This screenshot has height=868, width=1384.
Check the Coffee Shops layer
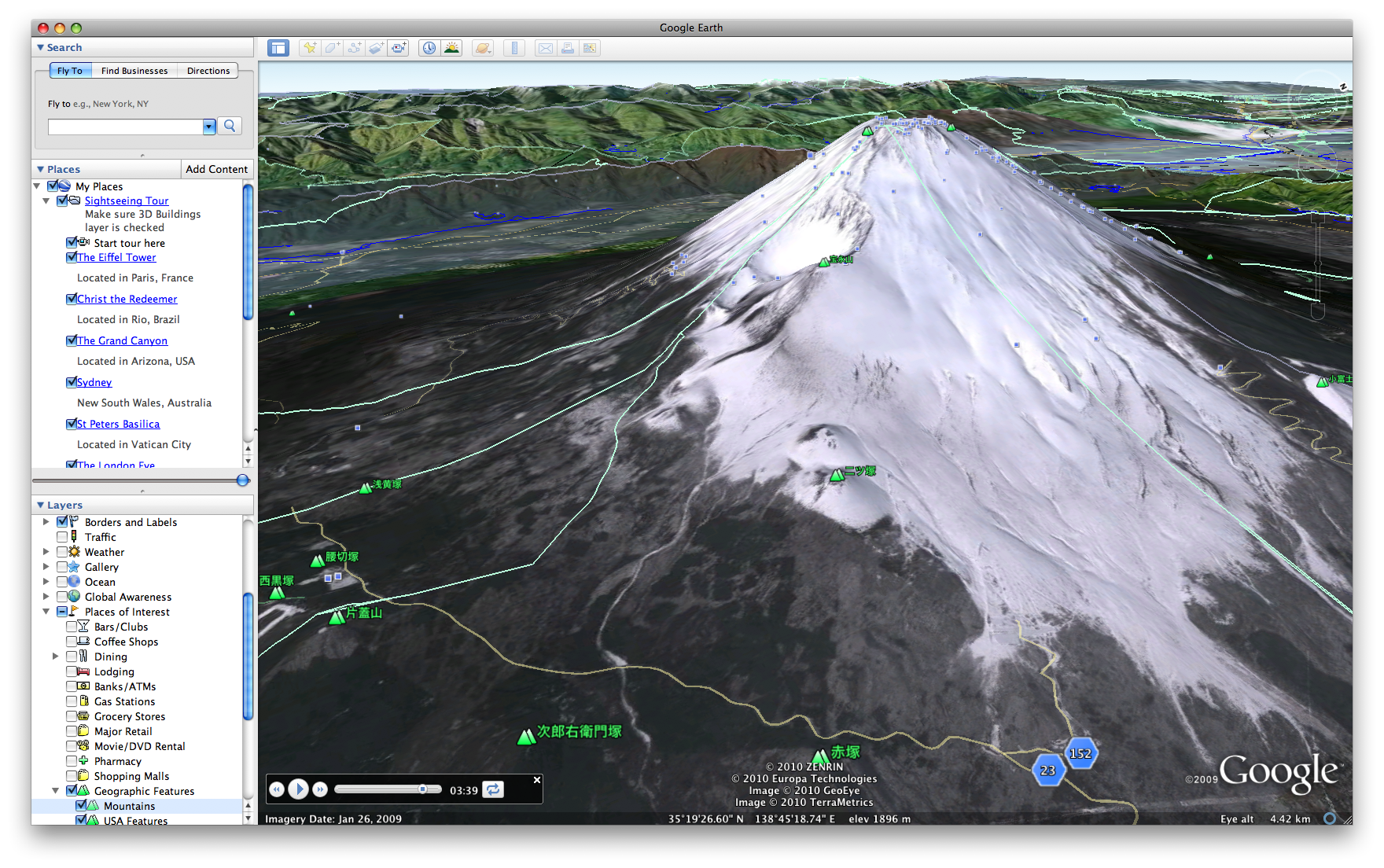tap(72, 642)
